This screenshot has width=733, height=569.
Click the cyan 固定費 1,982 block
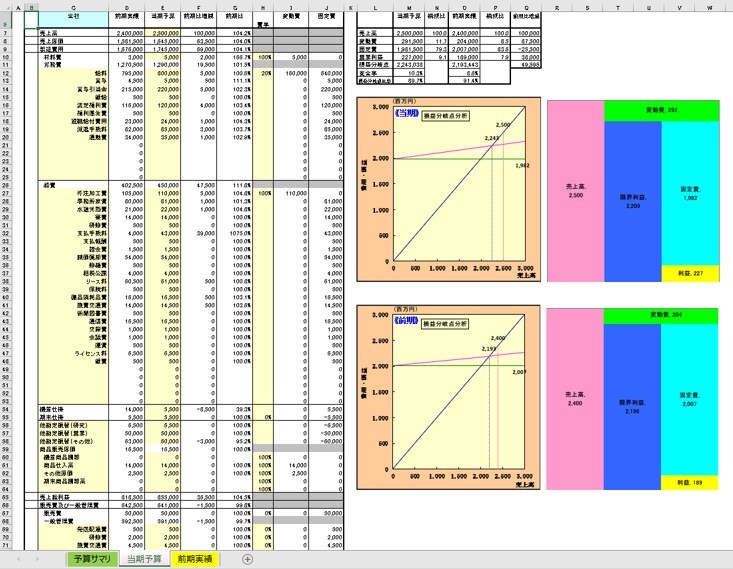coord(690,193)
